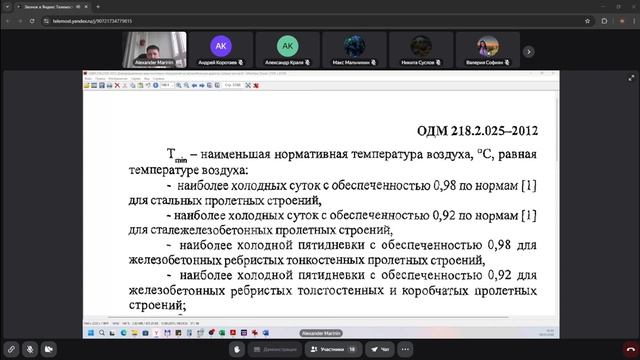640x360 pixels.
Task: Select Макс Малынкин participant tile
Action: pos(354,50)
